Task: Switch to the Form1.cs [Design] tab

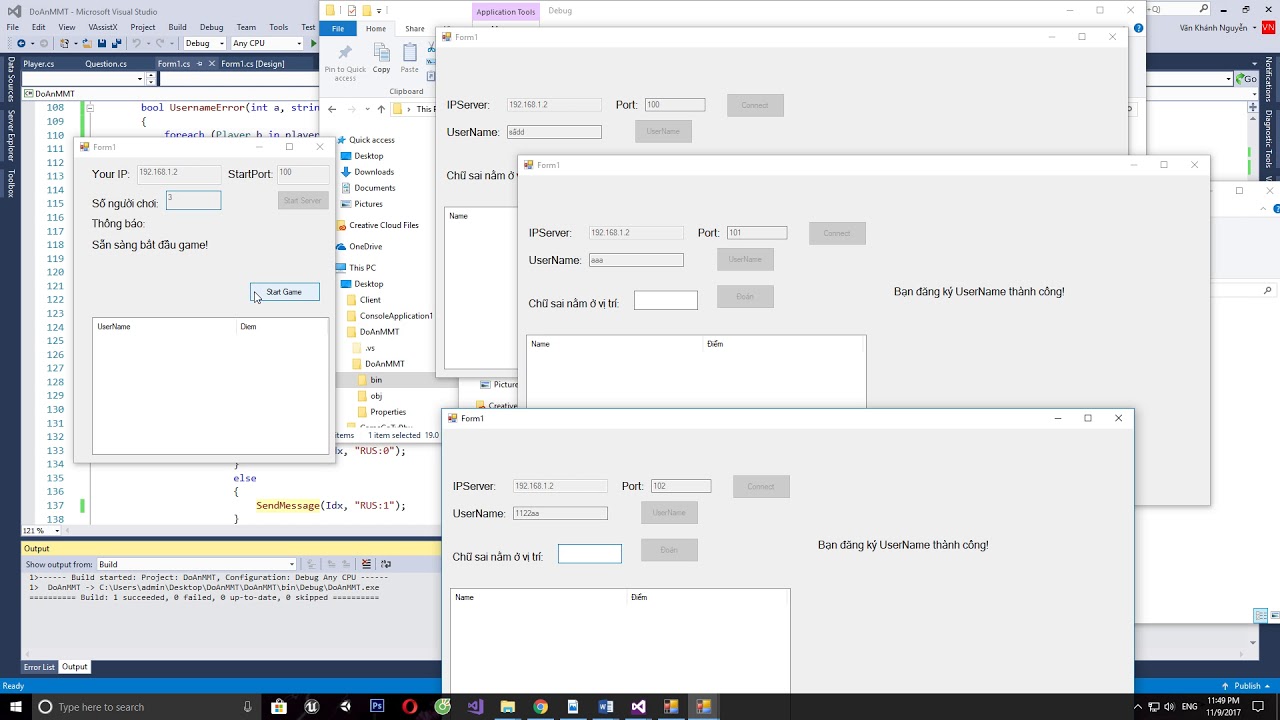Action: tap(252, 64)
